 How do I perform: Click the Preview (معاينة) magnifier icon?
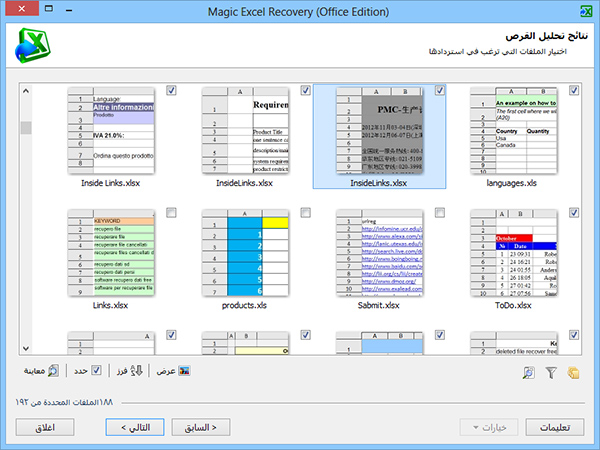click(53, 370)
